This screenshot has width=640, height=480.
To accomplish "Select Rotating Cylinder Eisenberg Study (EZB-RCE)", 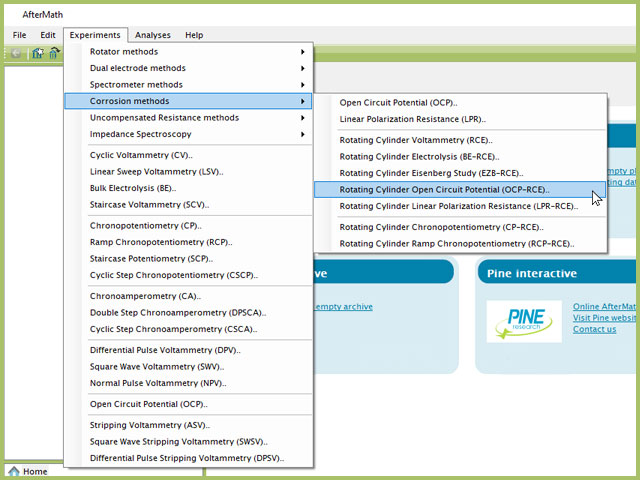I will (x=460, y=173).
